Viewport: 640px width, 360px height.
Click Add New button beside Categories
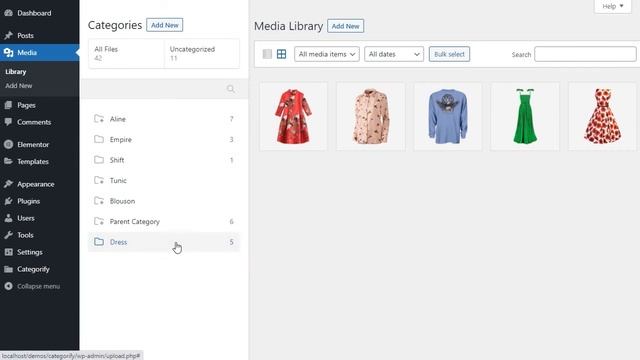(164, 25)
